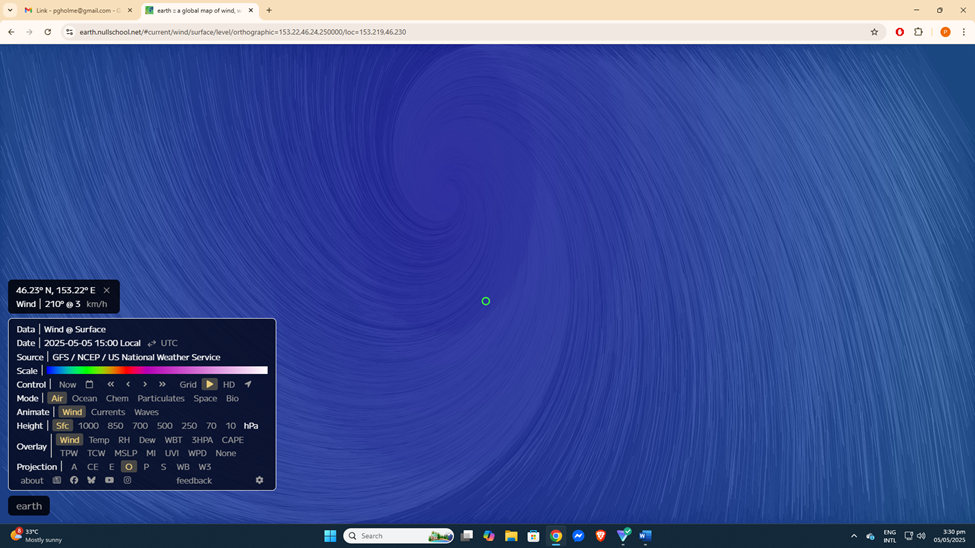
Task: Reload the page
Action: click(47, 32)
